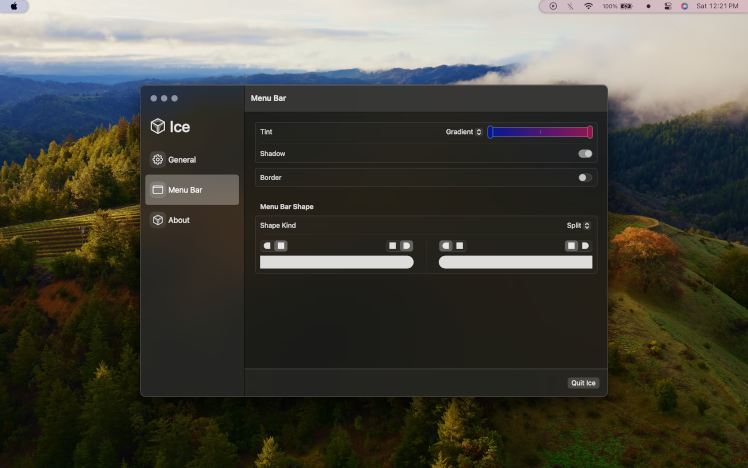Set the rounded right cap for the right segment
Viewport: 748px width, 468px height.
[585, 245]
